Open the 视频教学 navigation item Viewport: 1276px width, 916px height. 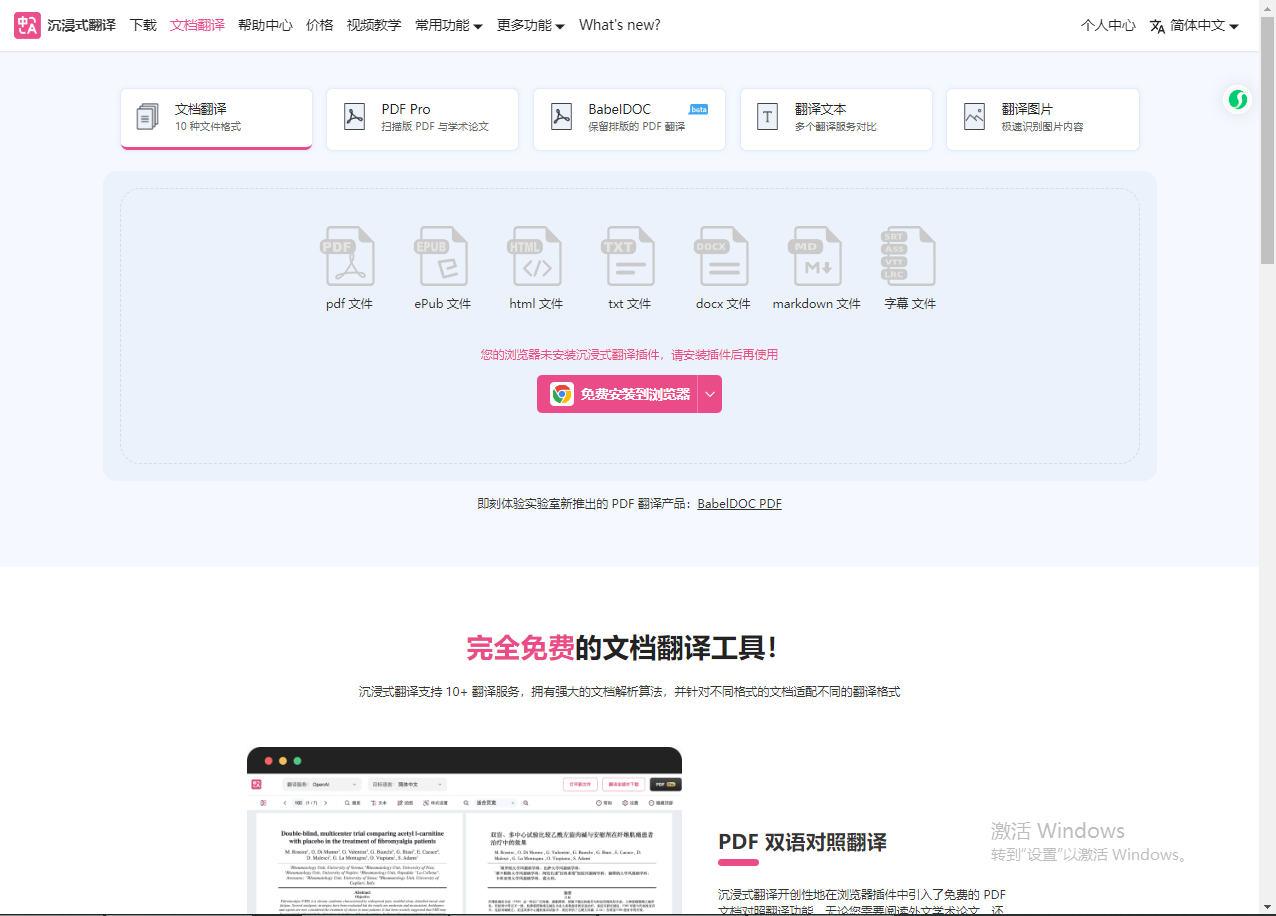pos(374,25)
